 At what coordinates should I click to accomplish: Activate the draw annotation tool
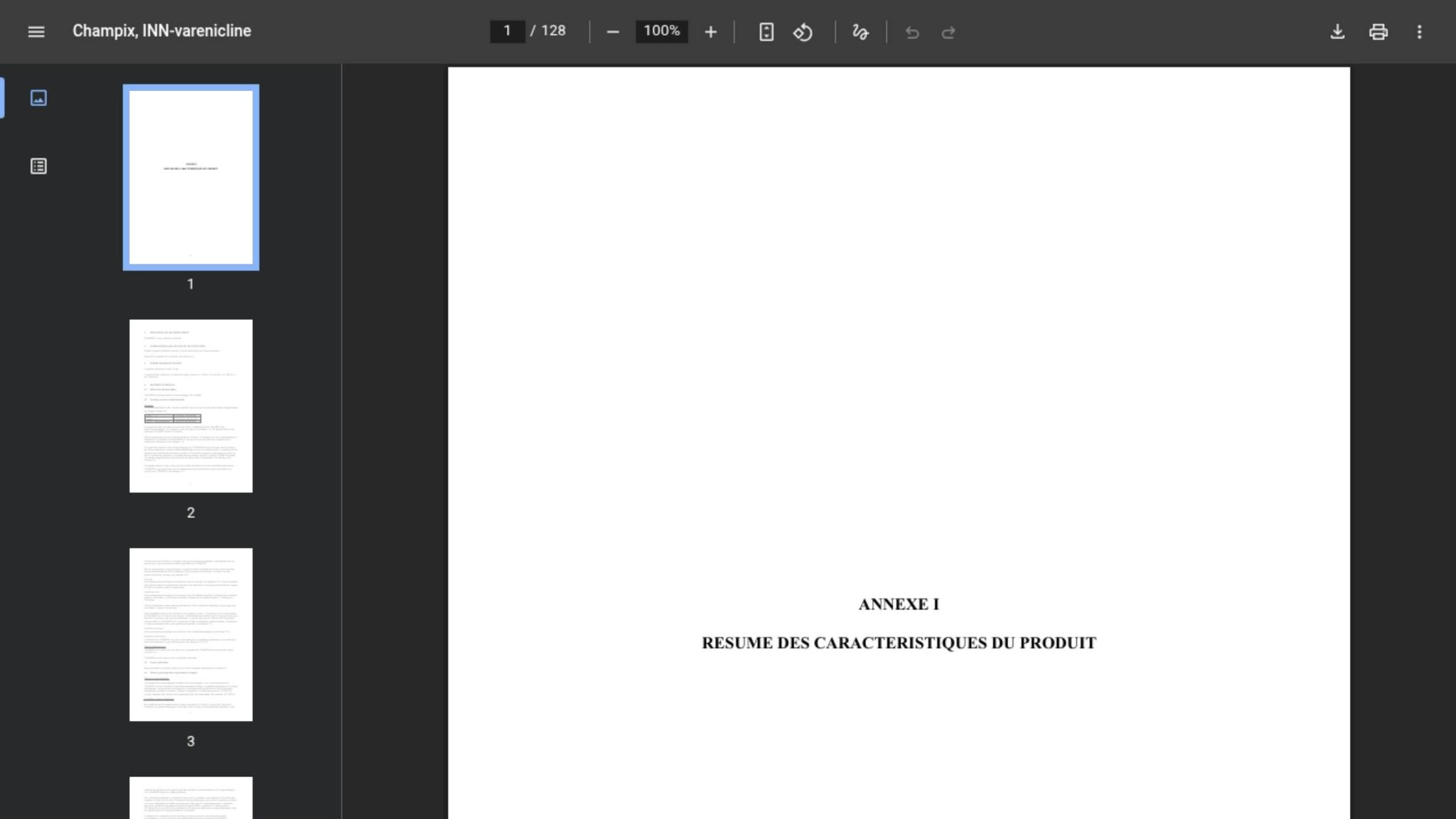point(860,32)
